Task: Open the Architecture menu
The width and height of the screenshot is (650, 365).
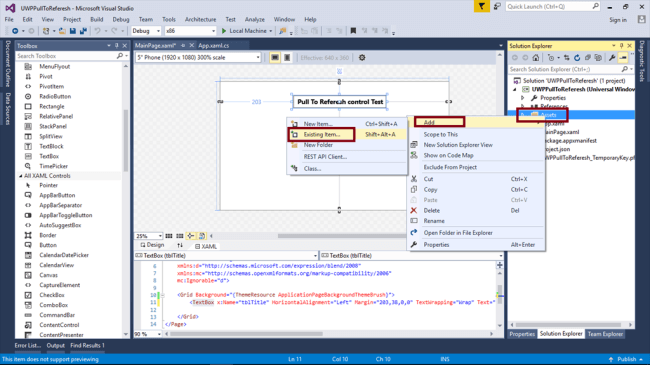Action: point(201,19)
